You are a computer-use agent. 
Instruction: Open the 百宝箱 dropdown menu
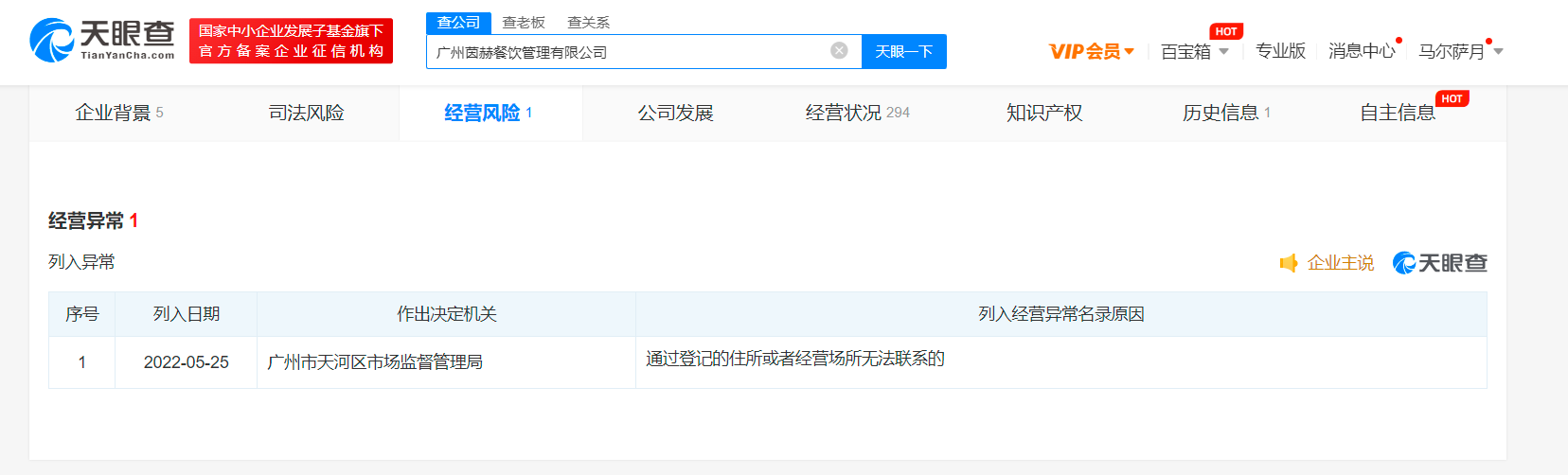click(x=1194, y=51)
